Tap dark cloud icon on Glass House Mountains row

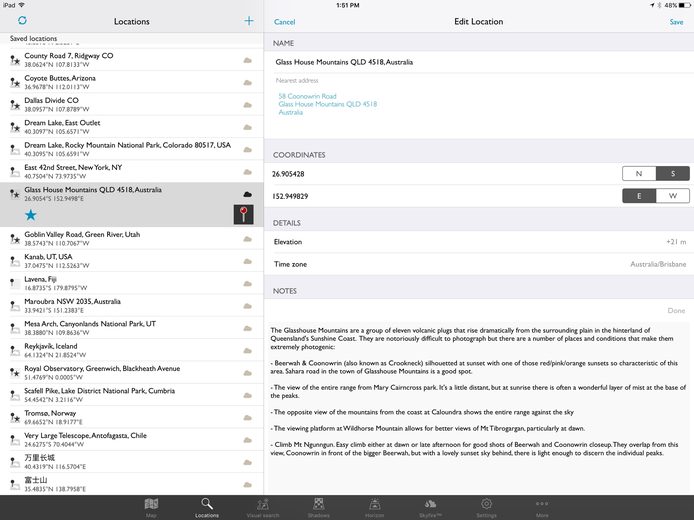[x=247, y=194]
